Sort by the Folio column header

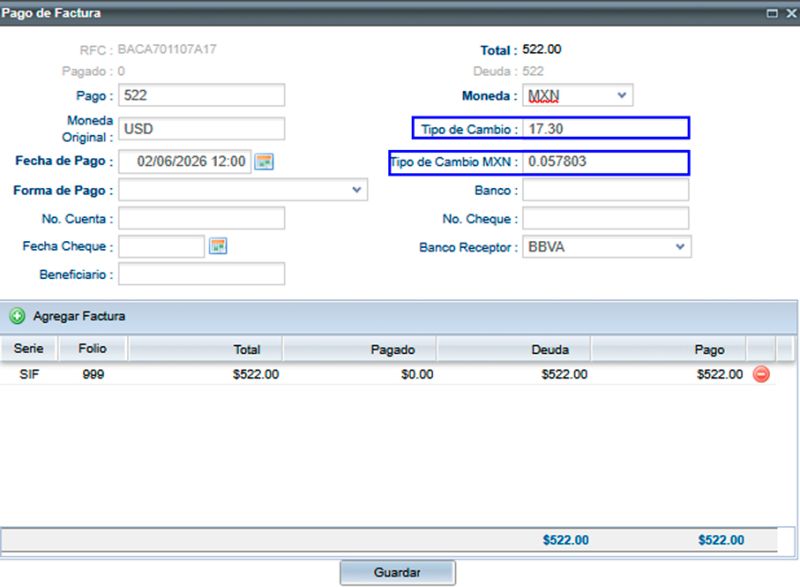[92, 349]
